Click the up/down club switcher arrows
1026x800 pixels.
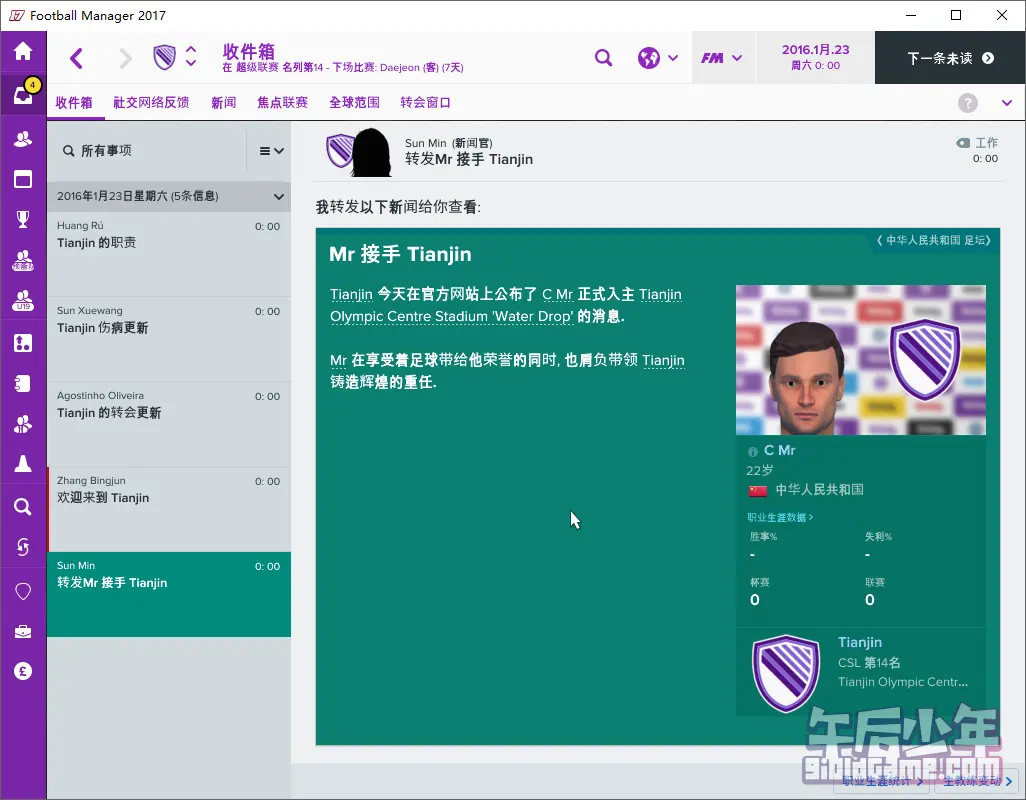[190, 56]
